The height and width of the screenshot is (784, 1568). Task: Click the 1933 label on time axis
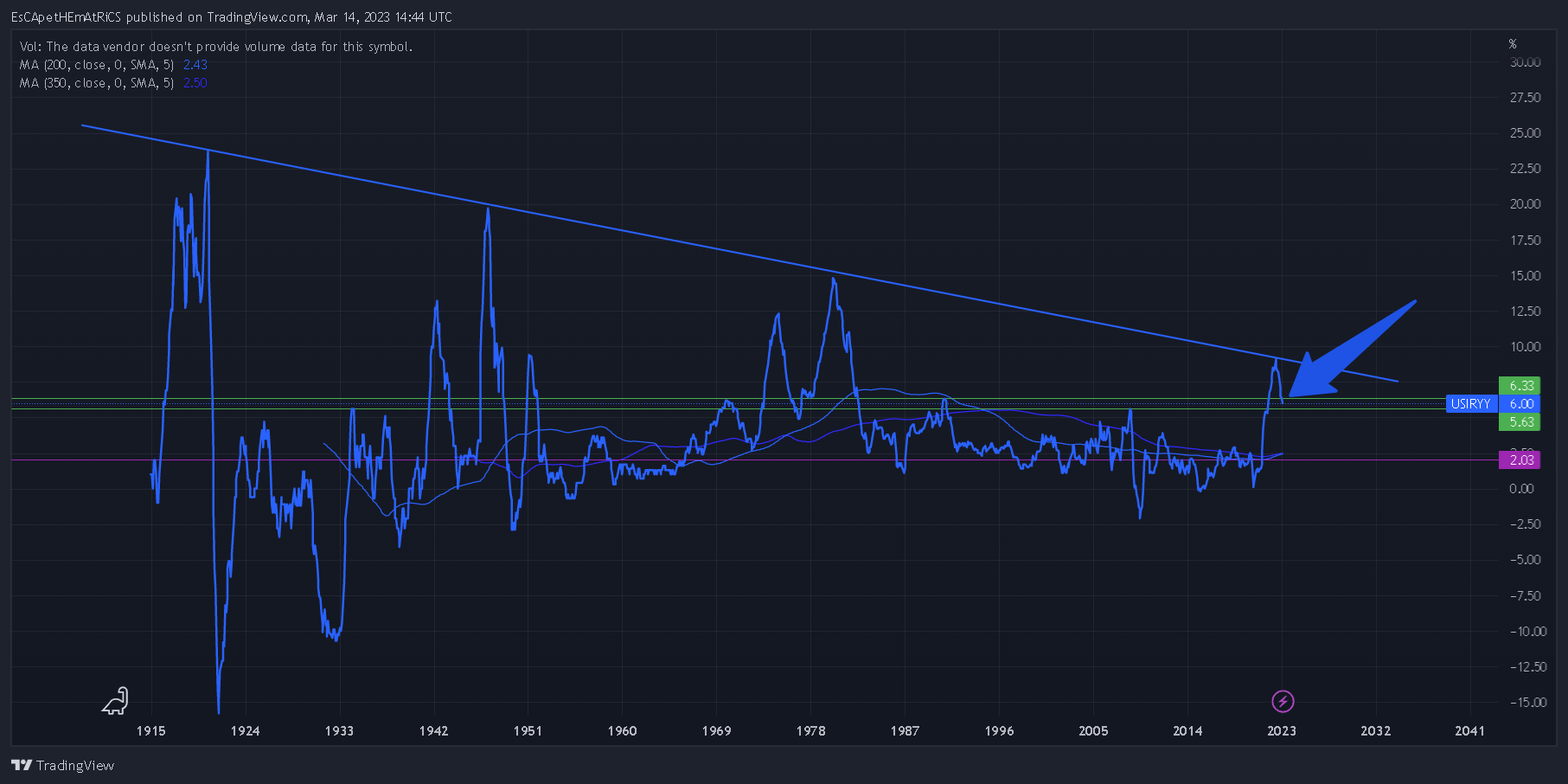[x=339, y=731]
